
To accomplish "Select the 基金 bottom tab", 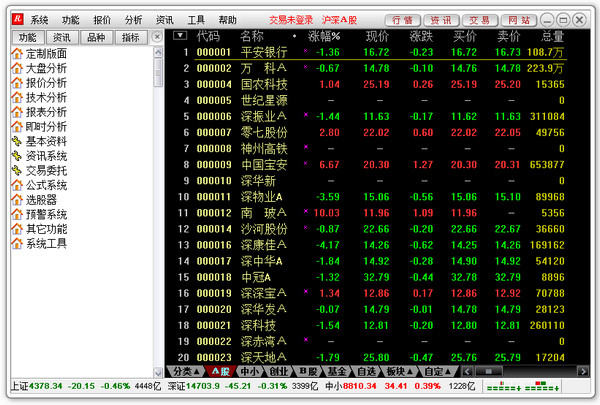I will [x=337, y=371].
